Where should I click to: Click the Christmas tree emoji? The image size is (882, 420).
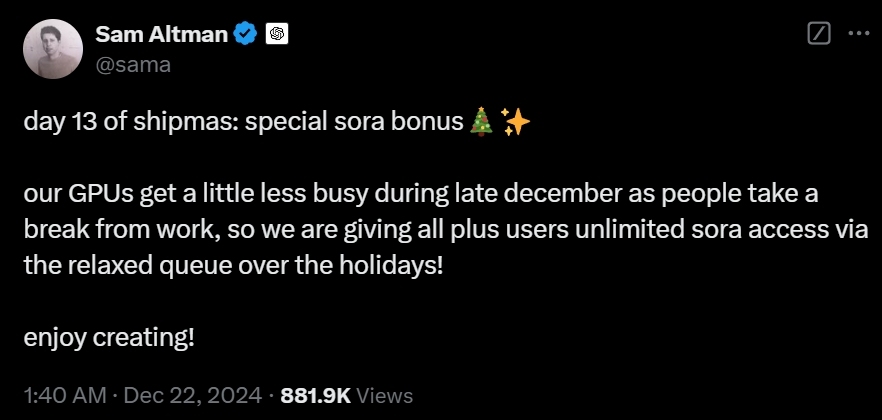[482, 122]
